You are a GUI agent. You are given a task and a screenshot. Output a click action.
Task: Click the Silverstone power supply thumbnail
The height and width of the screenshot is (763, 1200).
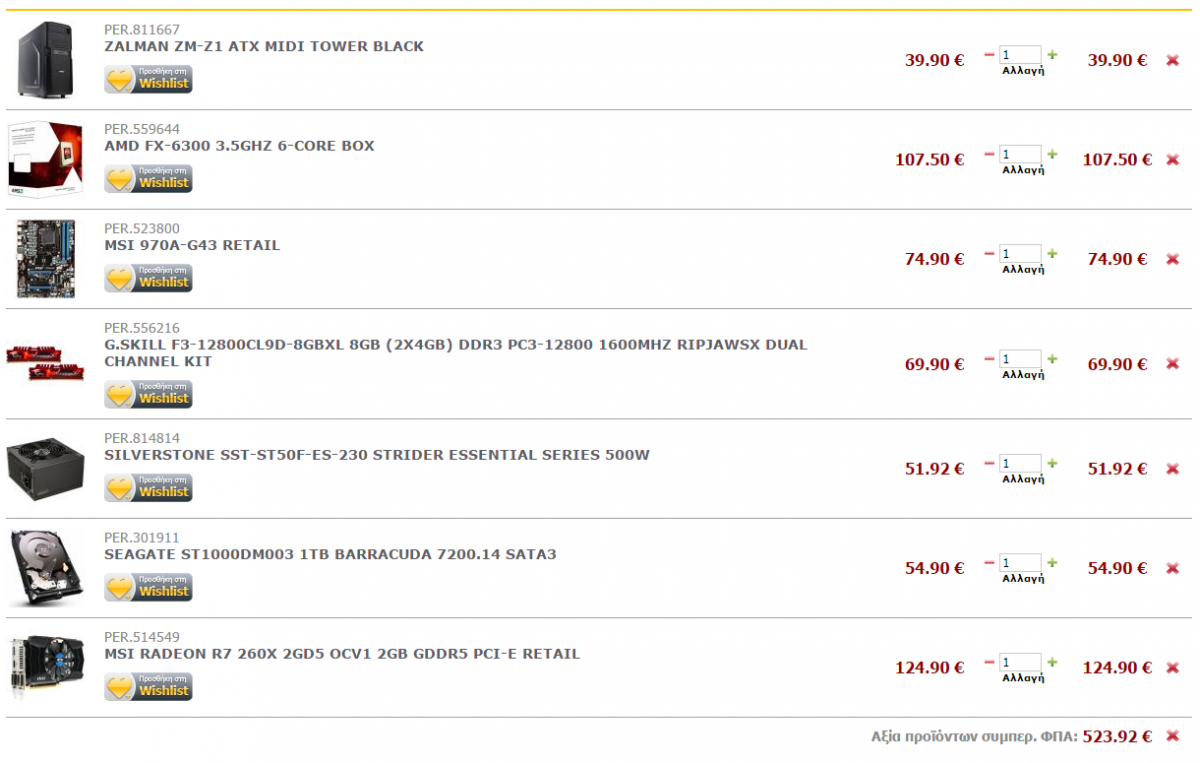(x=40, y=468)
